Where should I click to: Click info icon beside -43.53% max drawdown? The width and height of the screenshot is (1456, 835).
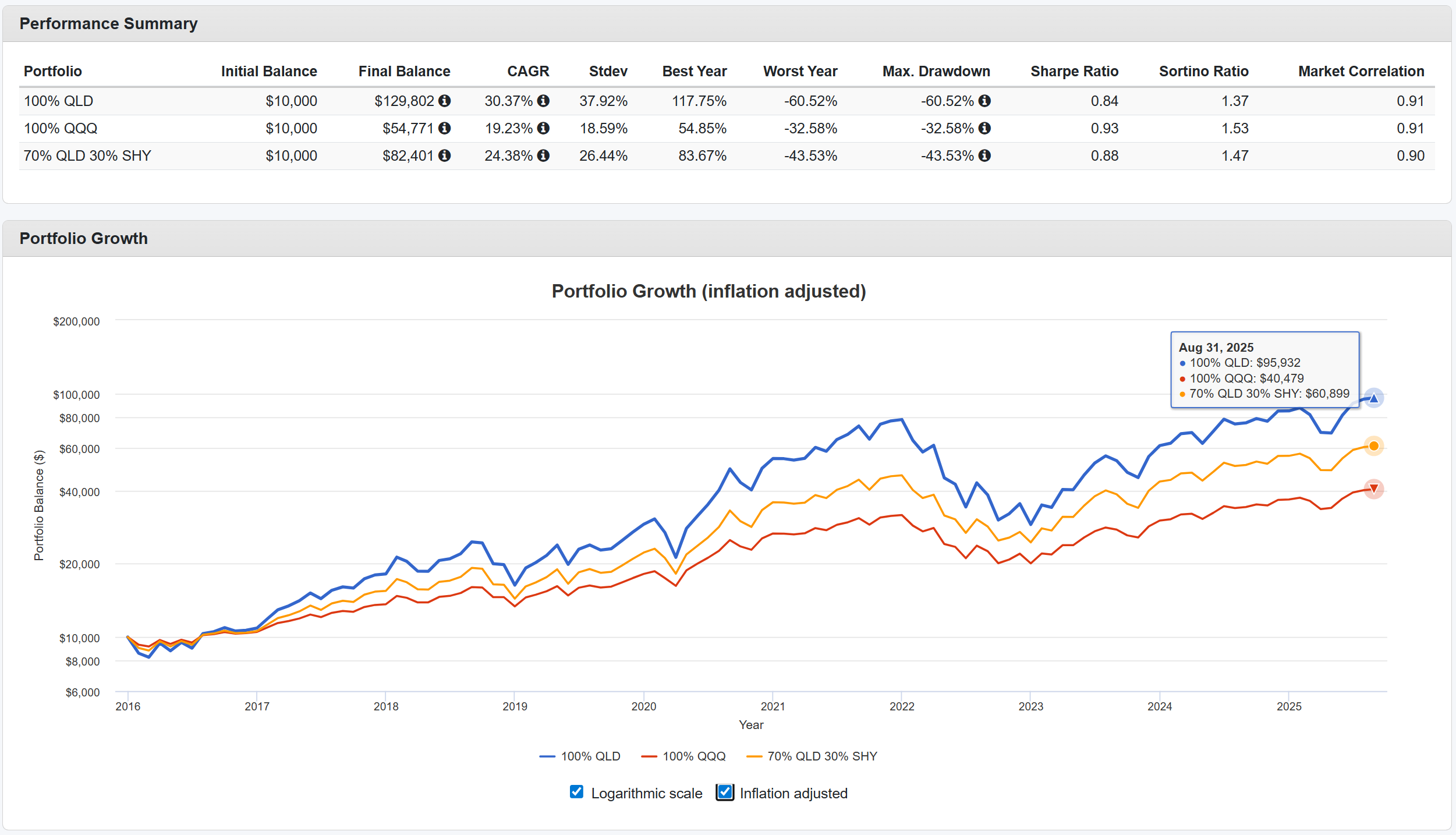point(984,155)
